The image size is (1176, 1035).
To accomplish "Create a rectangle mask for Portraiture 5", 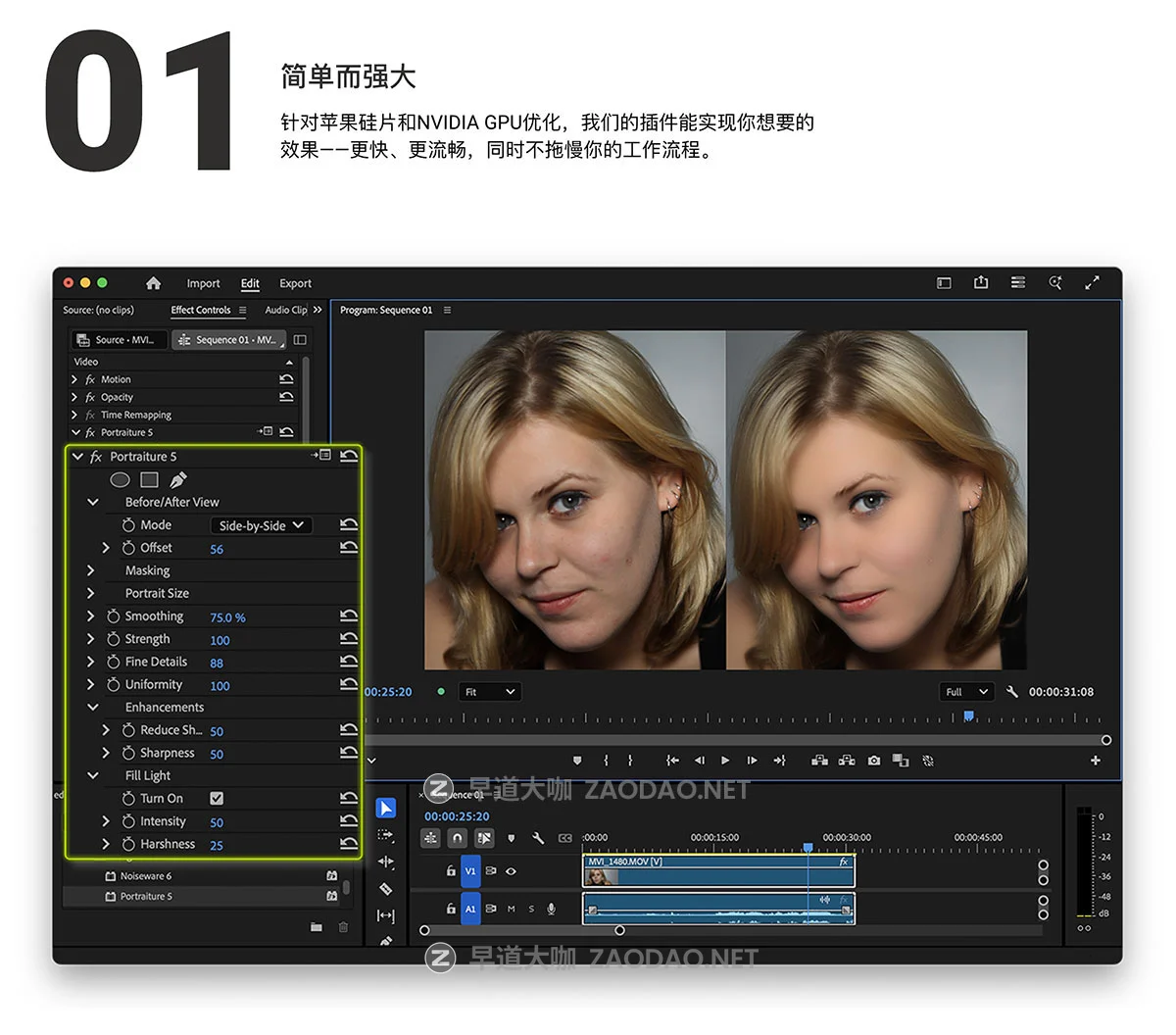I will coord(149,479).
